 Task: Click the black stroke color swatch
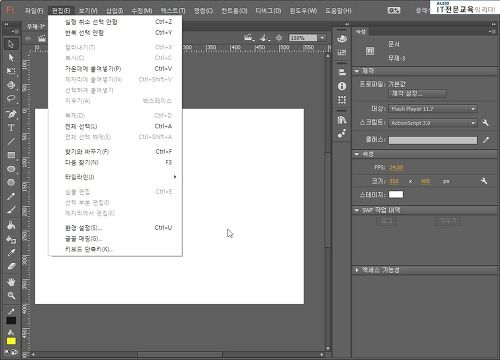point(11,320)
